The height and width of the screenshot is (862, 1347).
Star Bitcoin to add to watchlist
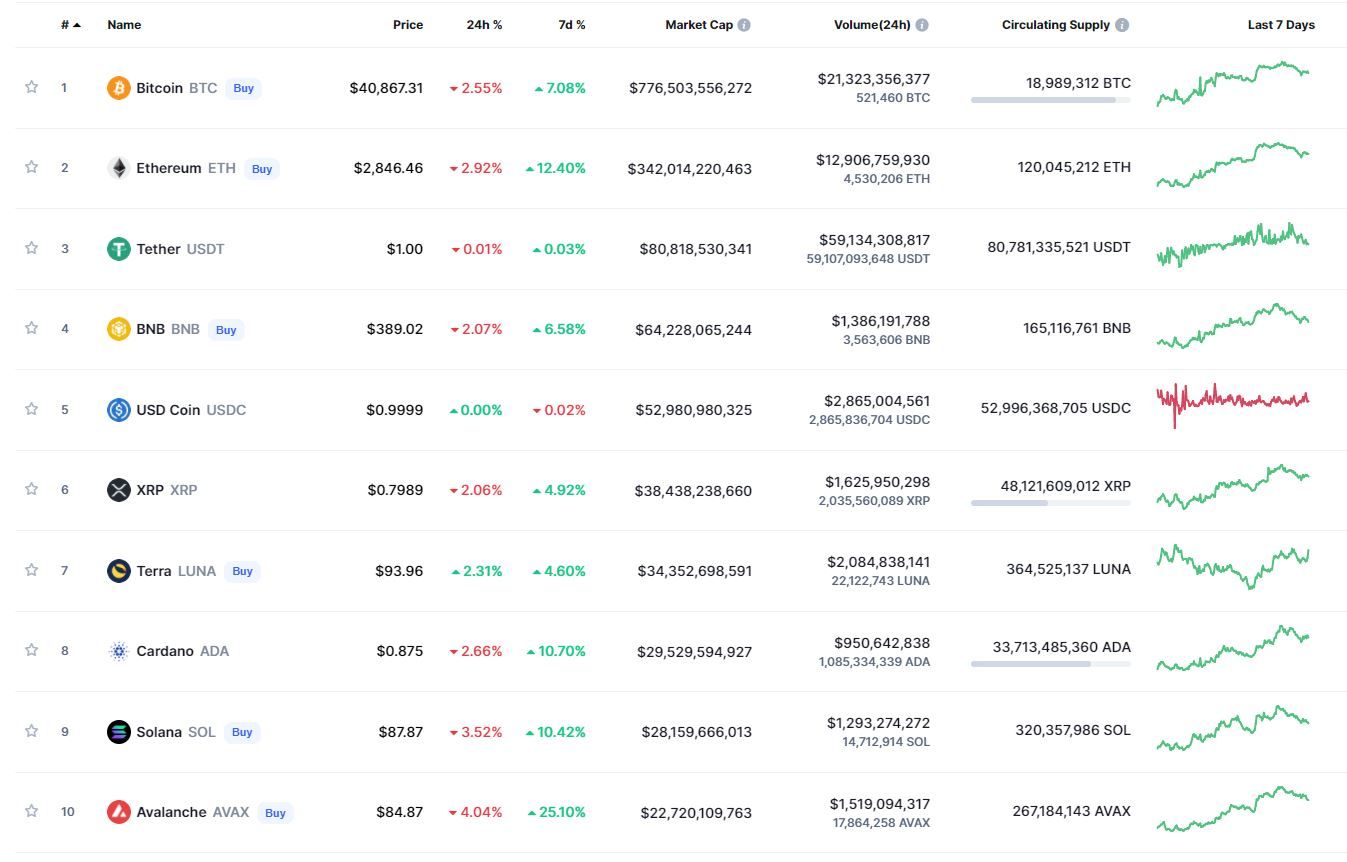pos(31,87)
